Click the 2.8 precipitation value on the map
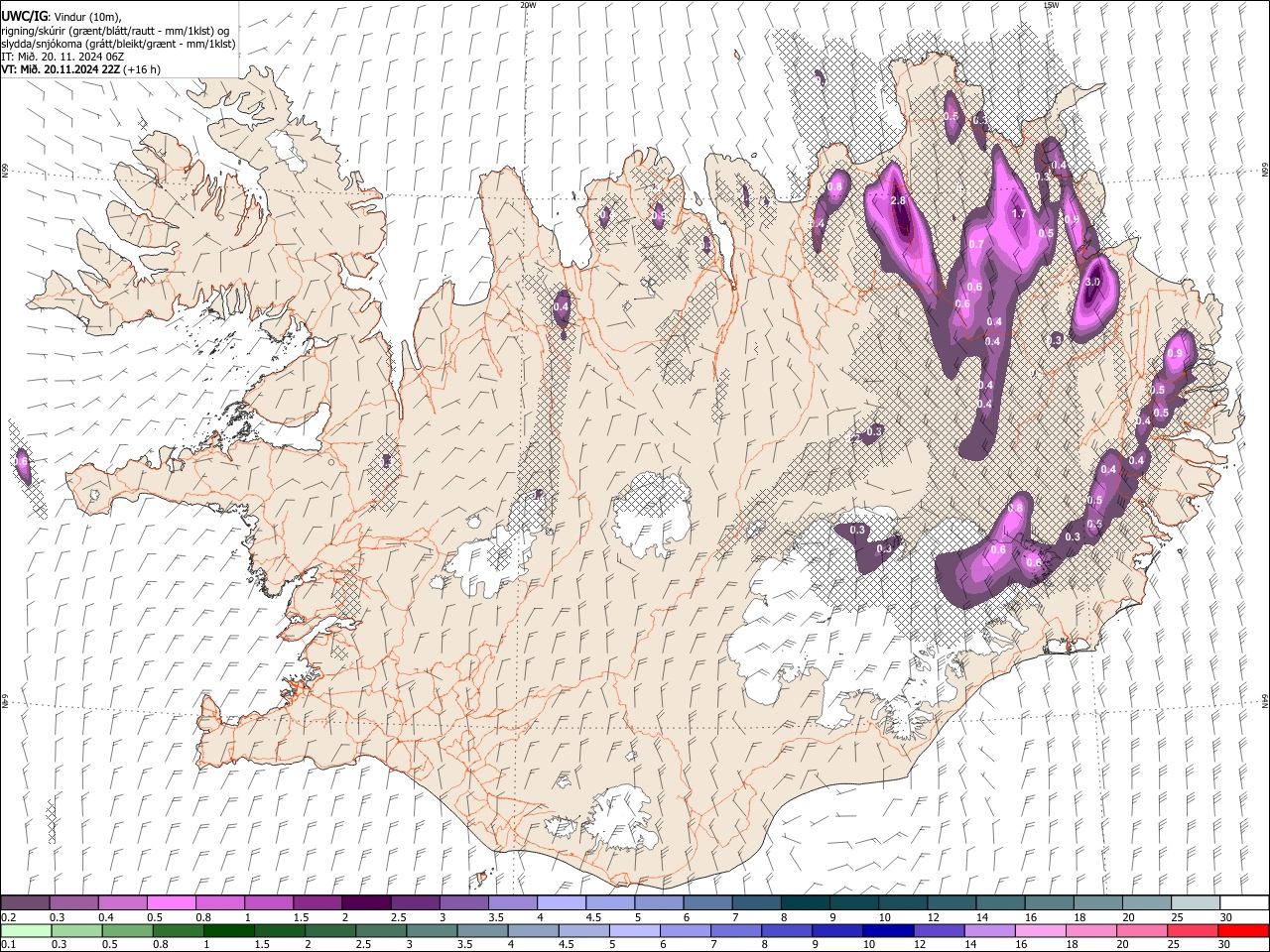The width and height of the screenshot is (1270, 952). [x=899, y=200]
